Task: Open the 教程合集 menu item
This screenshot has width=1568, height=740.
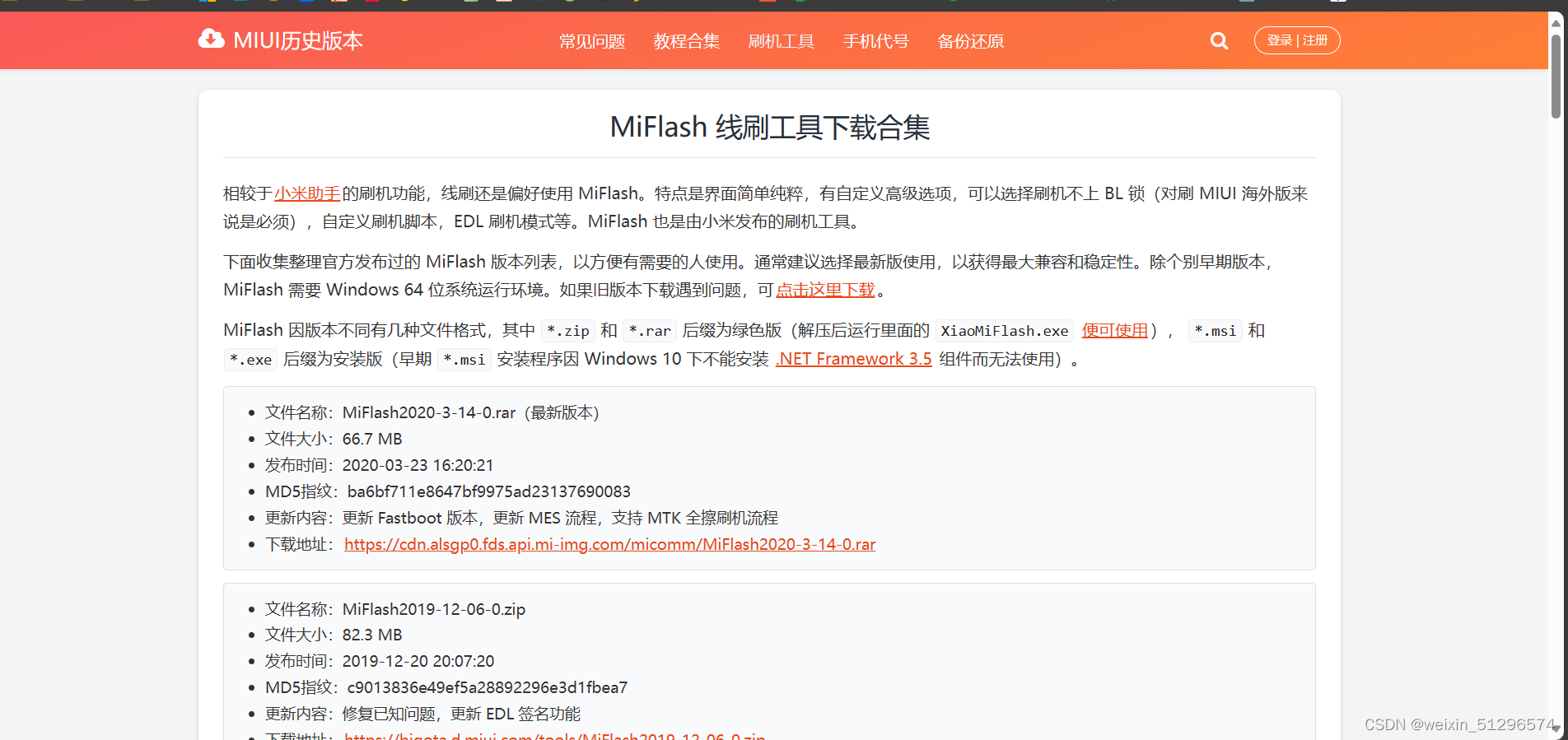Action: tap(687, 41)
